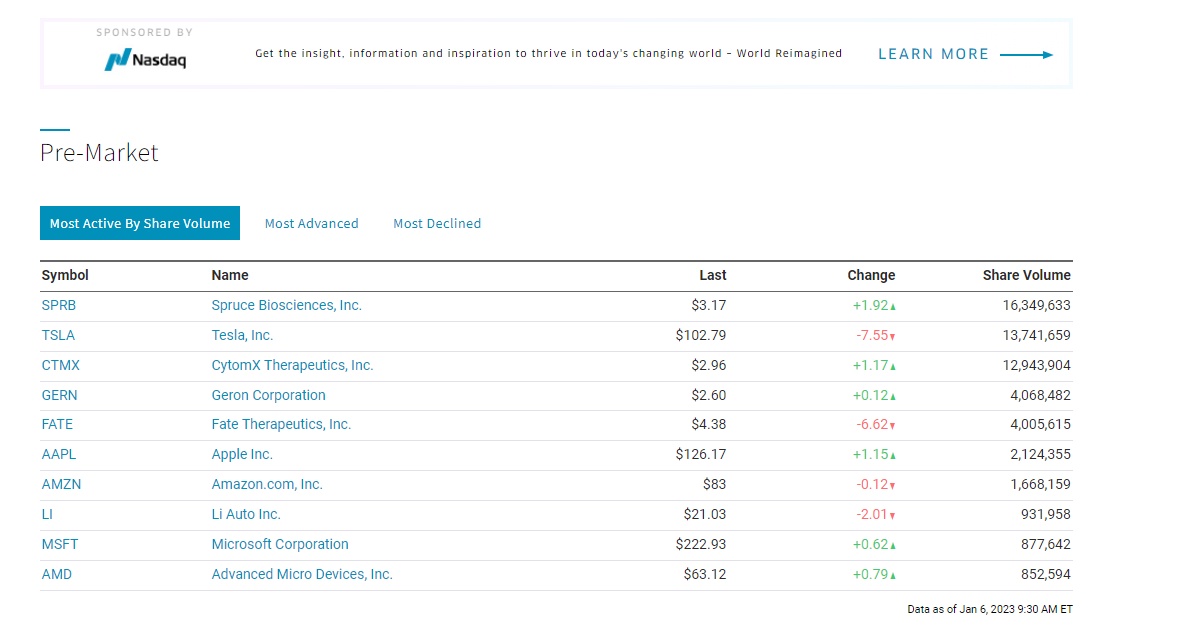Image resolution: width=1189 pixels, height=639 pixels.
Task: Open the GERN symbol link
Action: point(59,395)
